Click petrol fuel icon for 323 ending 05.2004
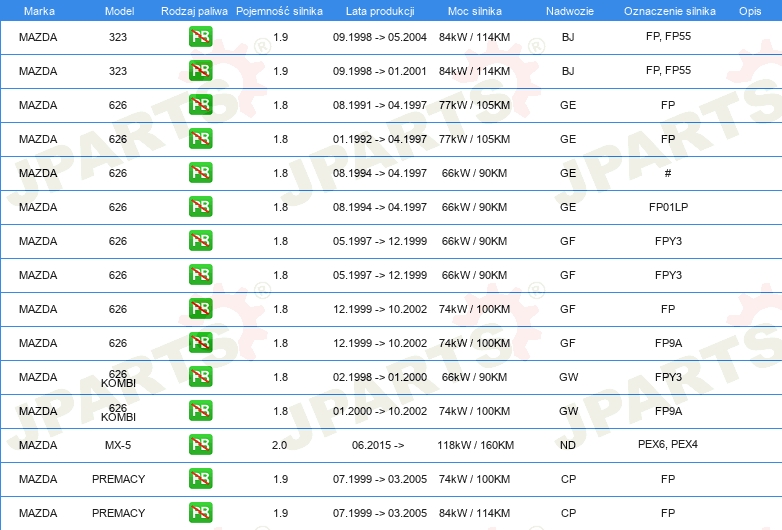Screen dimensions: 782x530 click(200, 36)
